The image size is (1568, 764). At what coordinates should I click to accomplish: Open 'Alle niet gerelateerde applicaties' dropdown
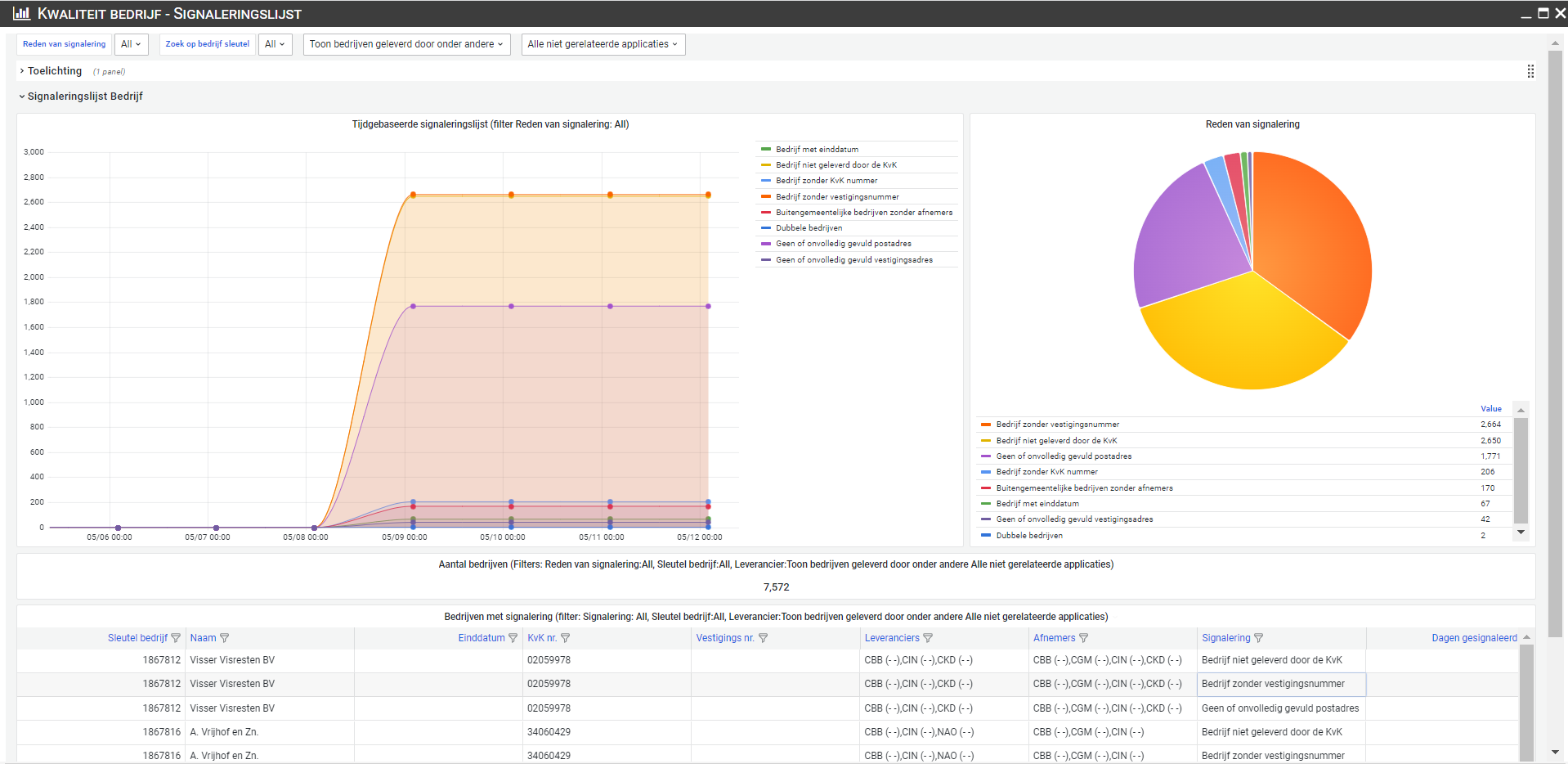click(x=603, y=44)
